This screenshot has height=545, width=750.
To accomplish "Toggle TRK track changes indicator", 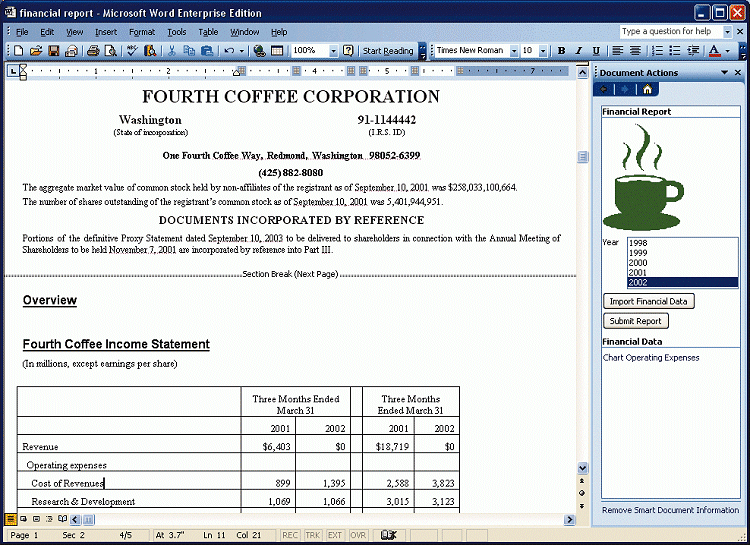I will point(313,535).
